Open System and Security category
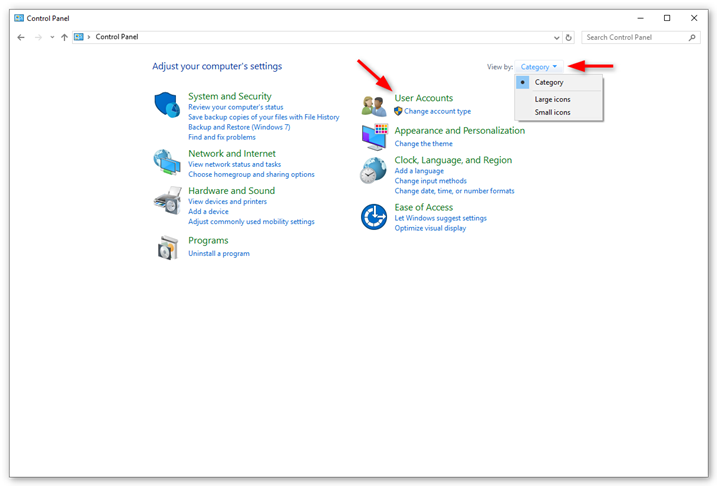 pyautogui.click(x=230, y=96)
